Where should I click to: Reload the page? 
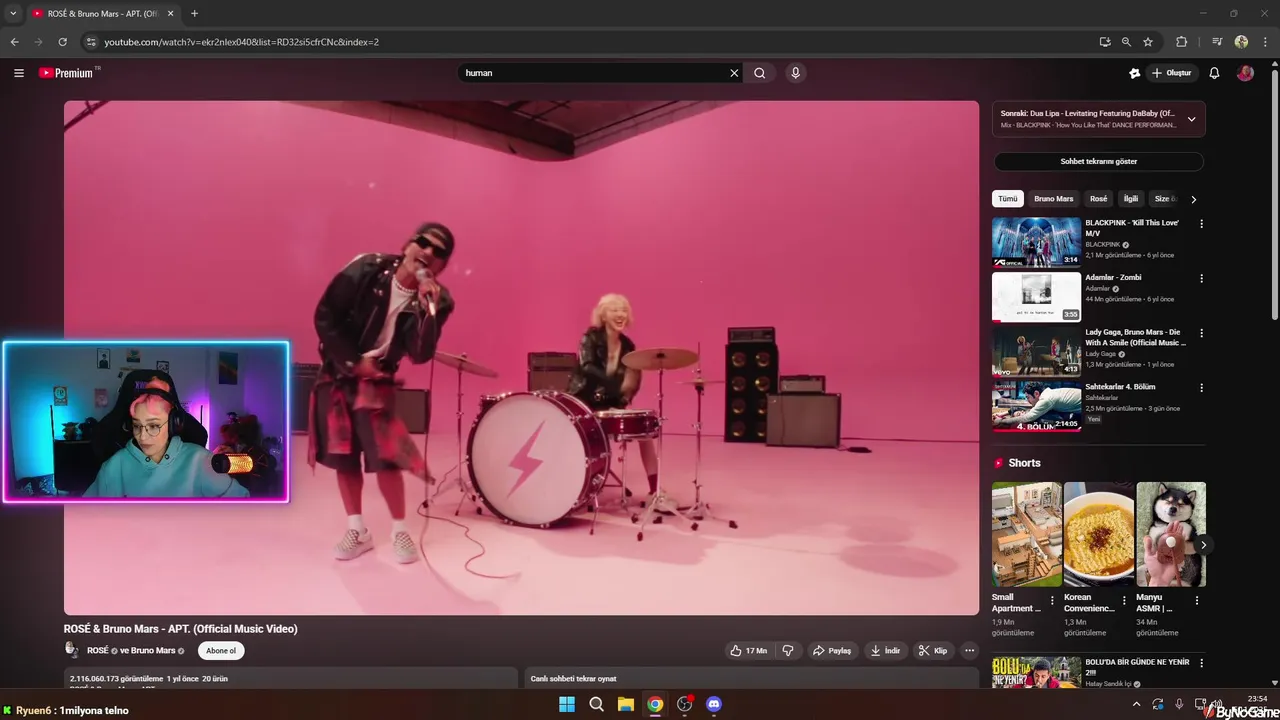(62, 42)
